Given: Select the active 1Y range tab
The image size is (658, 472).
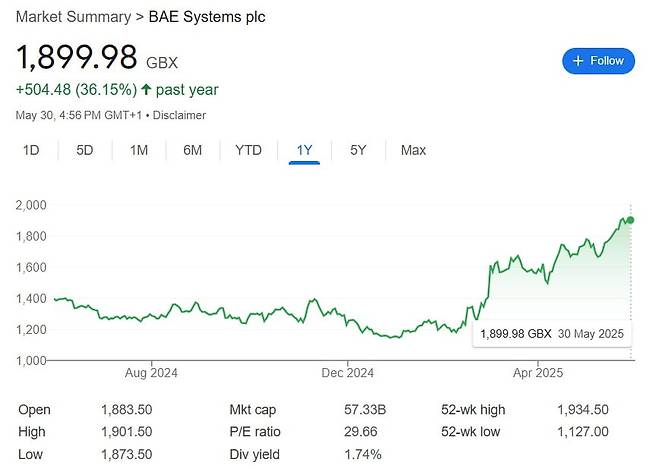Looking at the screenshot, I should [304, 150].
